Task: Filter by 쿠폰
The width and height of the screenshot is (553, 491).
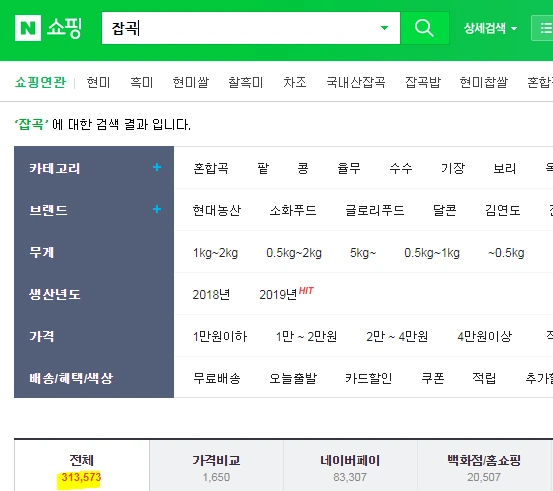Action: click(x=432, y=378)
